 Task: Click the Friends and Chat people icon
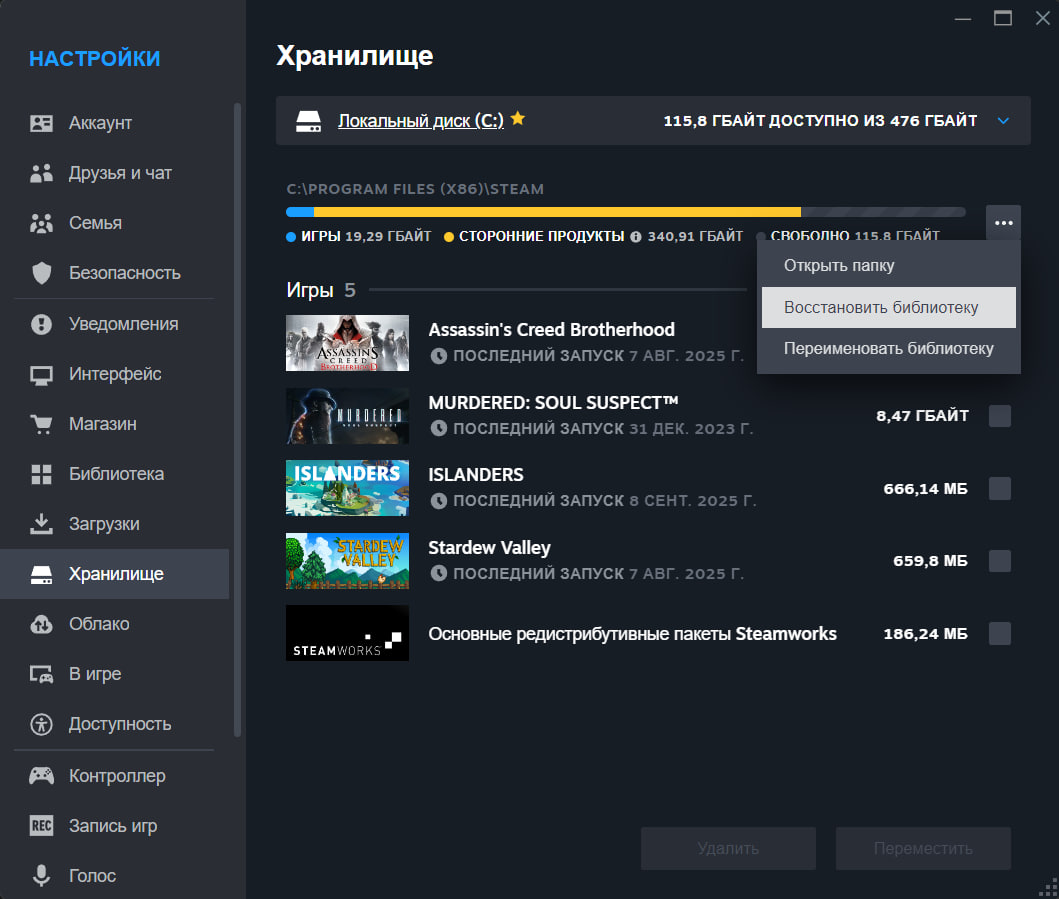click(41, 173)
